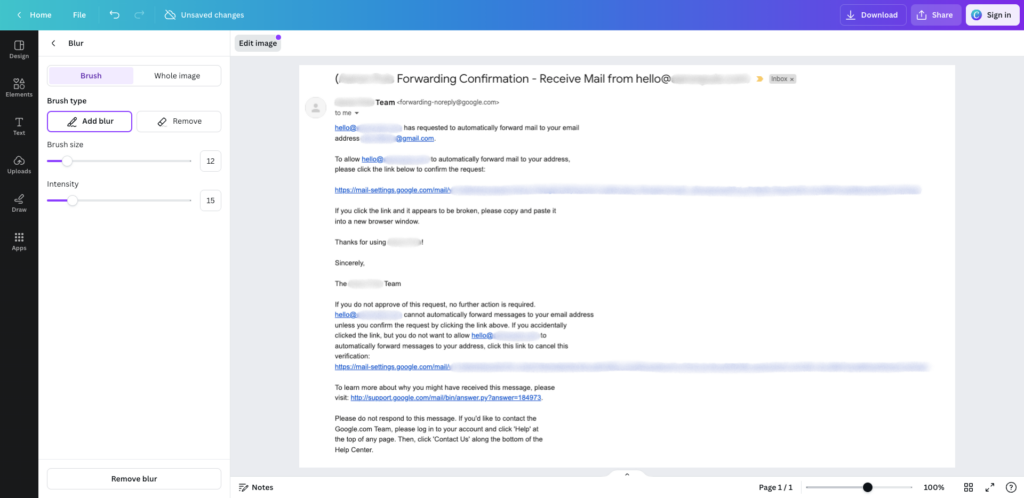Click the 'Blur' panel title
Image resolution: width=1024 pixels, height=498 pixels.
(76, 43)
